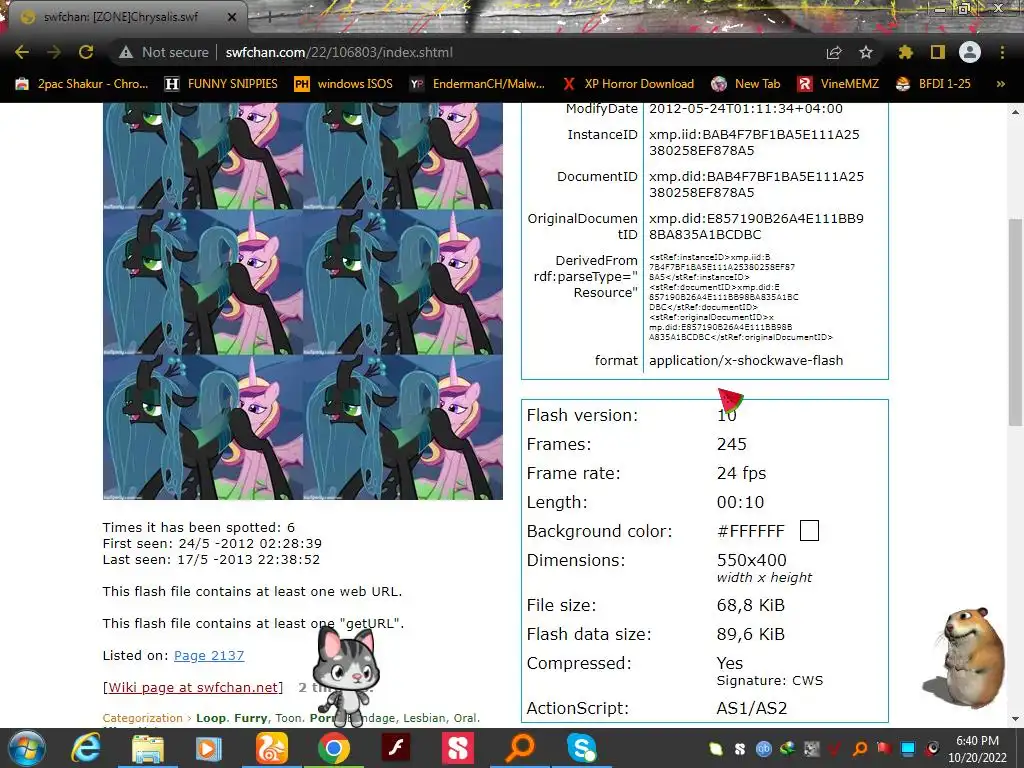Viewport: 1024px width, 768px height.
Task: Open a new tab with the plus button
Action: (x=269, y=17)
